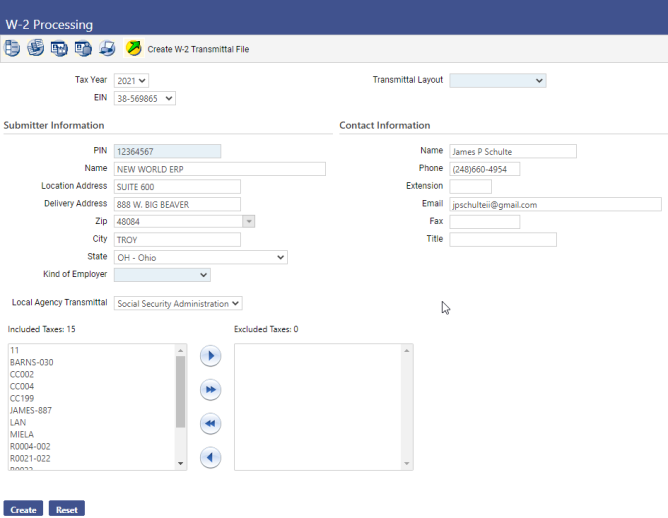
Task: Click the Included Taxes list scrollbar down arrow
Action: (181, 464)
